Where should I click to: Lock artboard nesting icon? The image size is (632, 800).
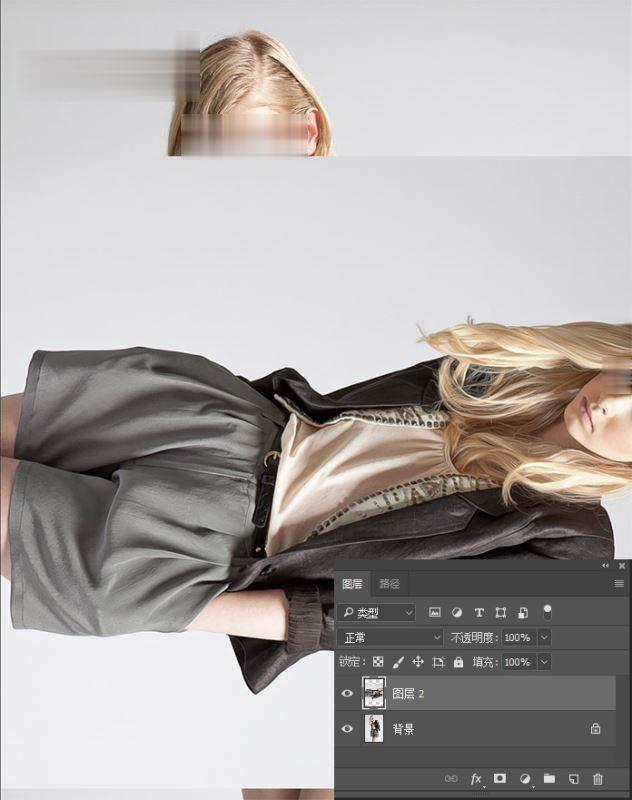click(x=438, y=662)
